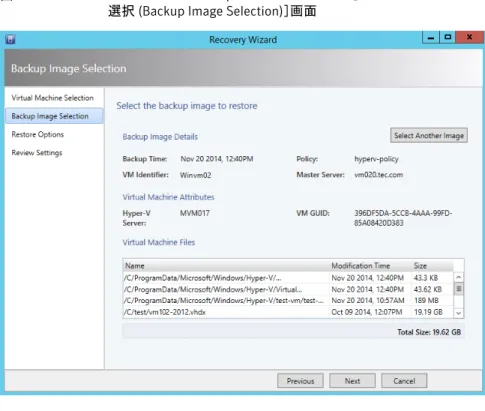
Task: Click Virtual Machine Attributes heading
Action: tap(168, 197)
